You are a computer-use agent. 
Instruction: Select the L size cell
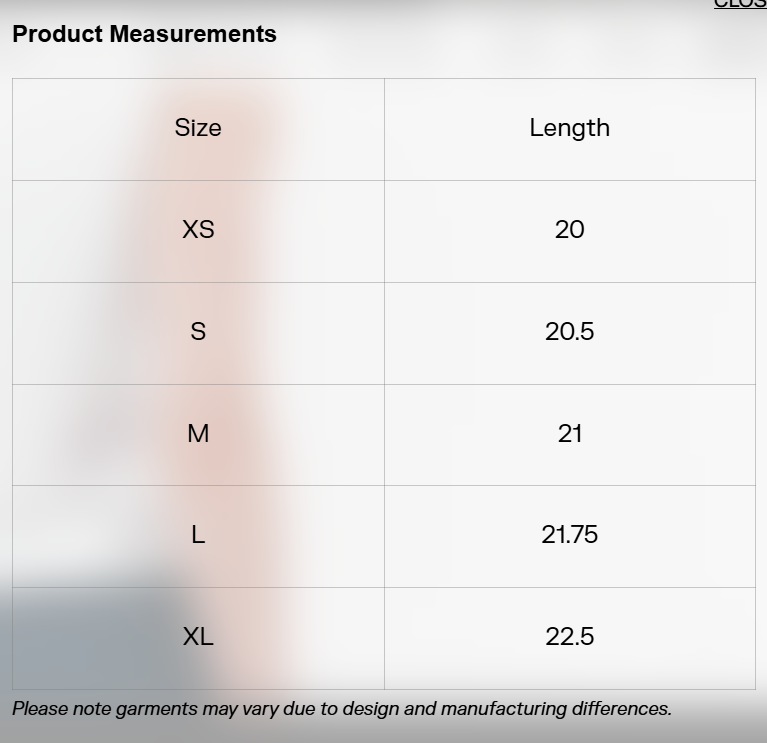(198, 536)
